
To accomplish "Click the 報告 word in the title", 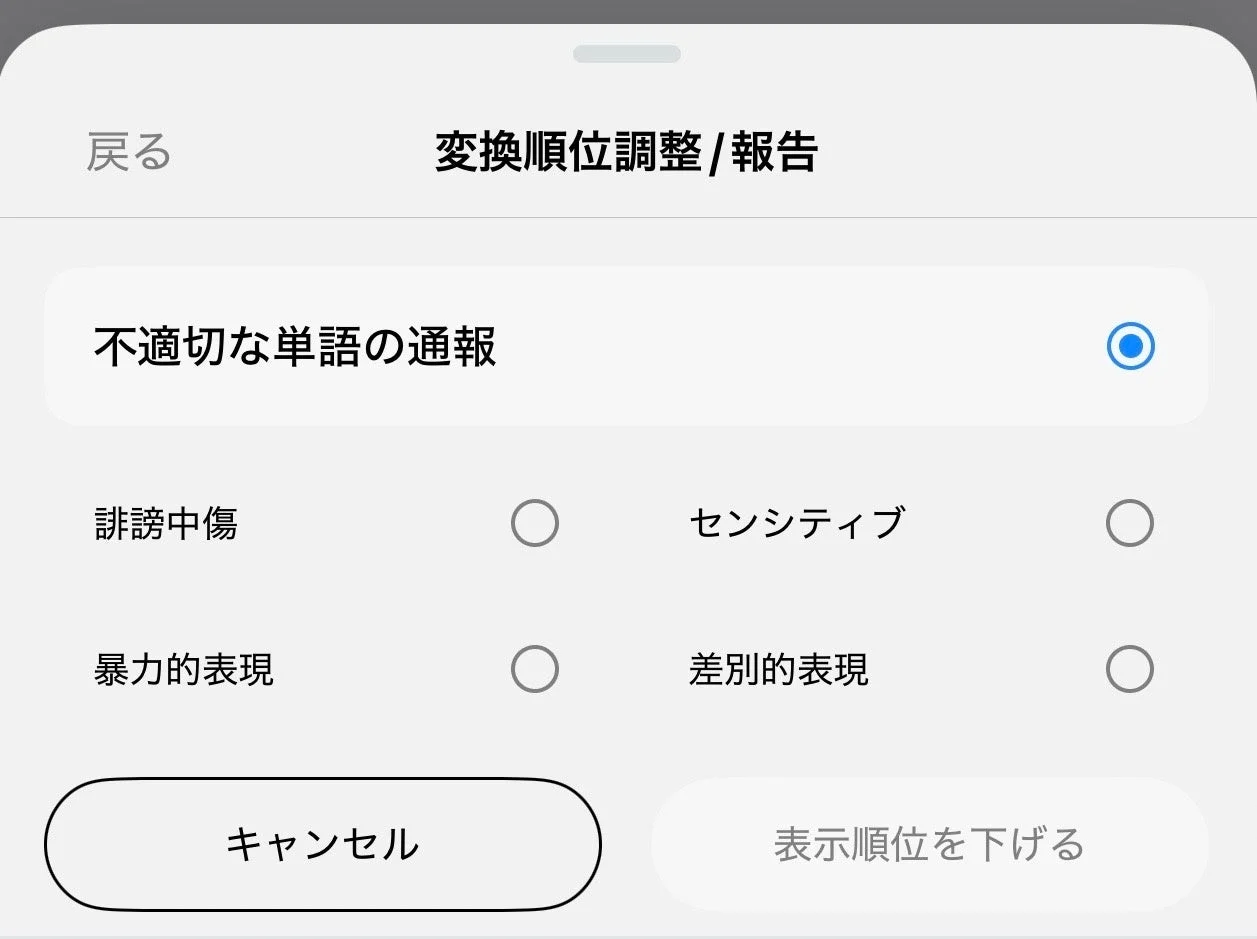I will click(774, 153).
